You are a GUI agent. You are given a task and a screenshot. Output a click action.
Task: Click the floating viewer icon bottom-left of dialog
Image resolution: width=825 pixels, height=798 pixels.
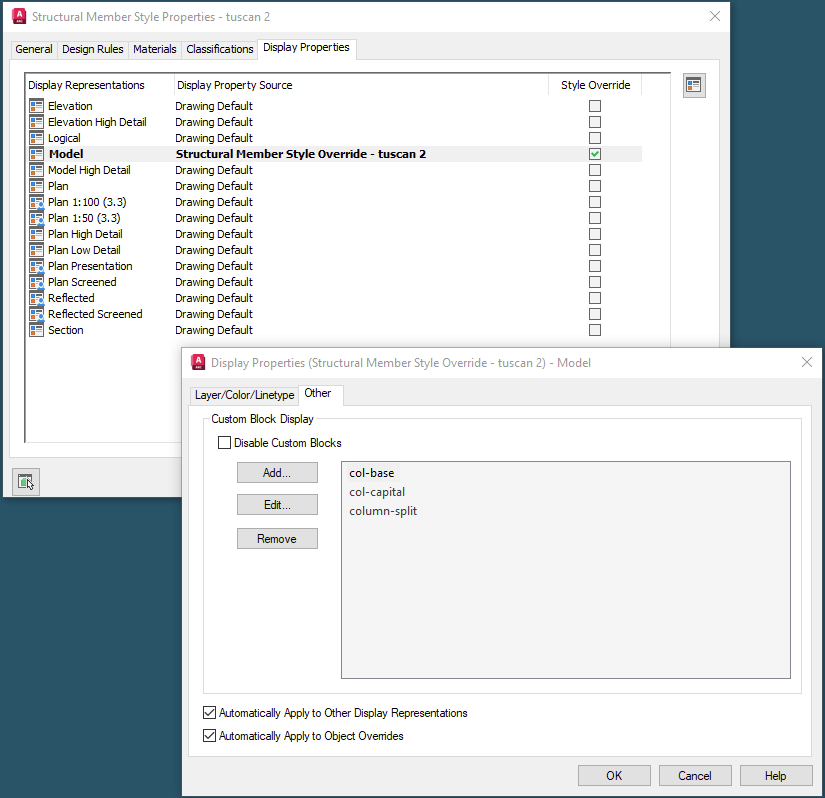point(26,481)
